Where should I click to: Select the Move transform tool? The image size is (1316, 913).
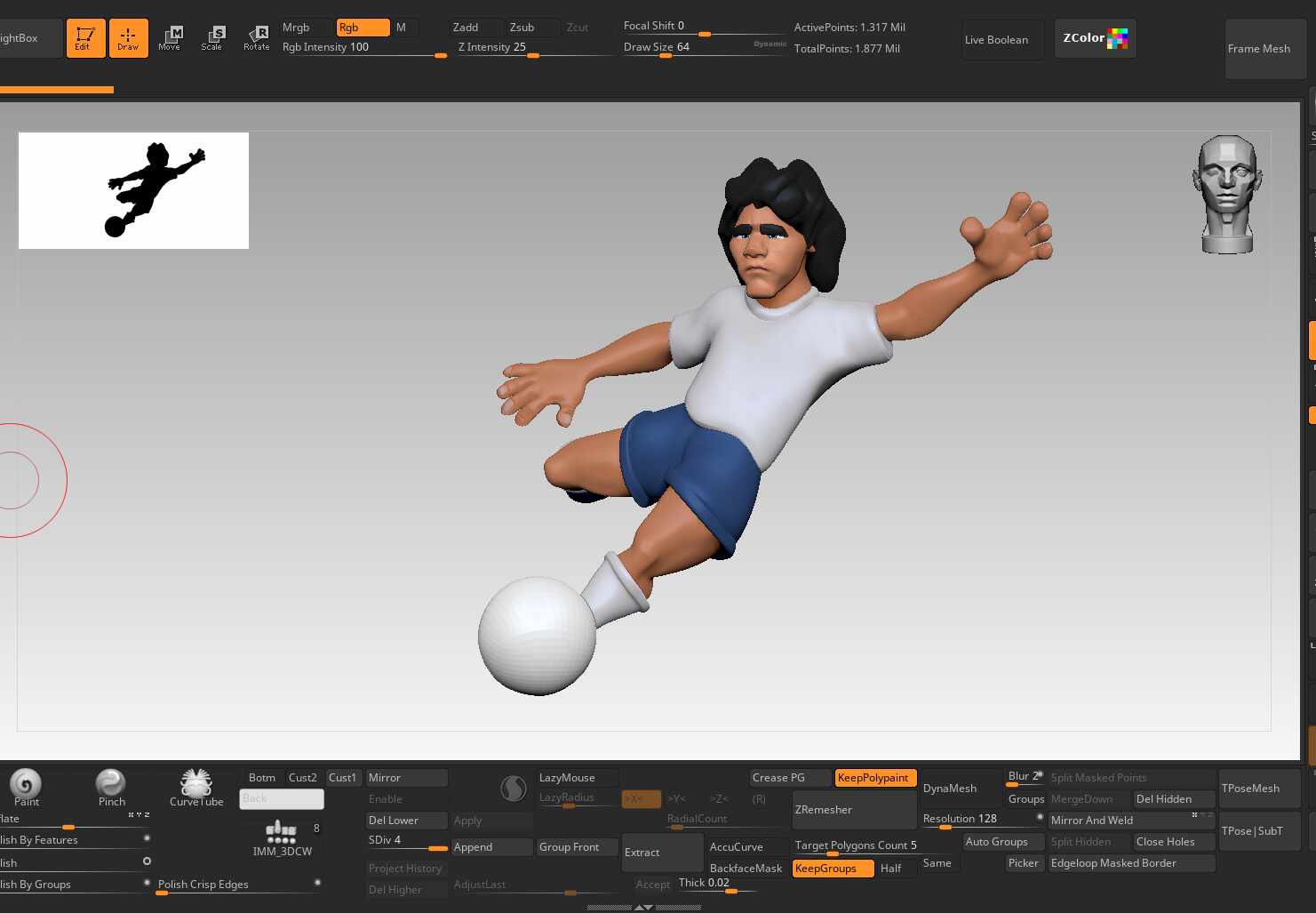170,38
